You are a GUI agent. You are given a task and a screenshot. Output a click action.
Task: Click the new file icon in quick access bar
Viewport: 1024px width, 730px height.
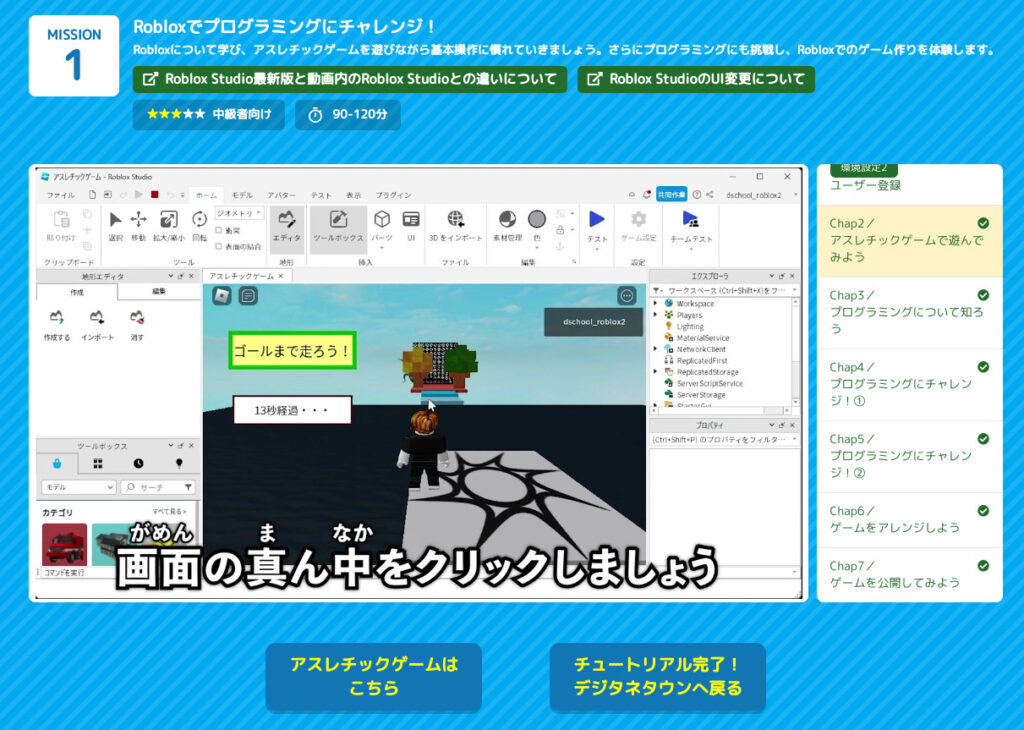pyautogui.click(x=92, y=195)
